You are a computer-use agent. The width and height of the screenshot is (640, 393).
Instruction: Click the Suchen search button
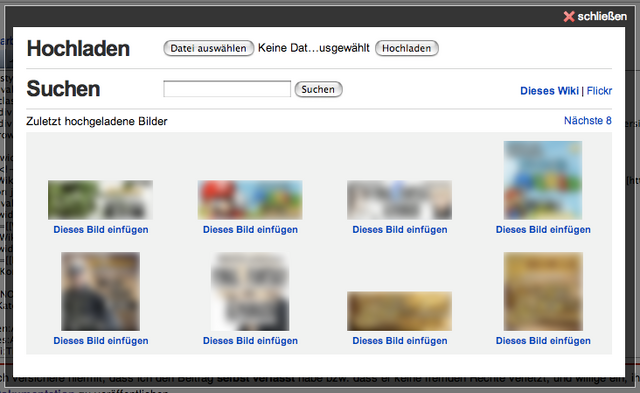318,89
